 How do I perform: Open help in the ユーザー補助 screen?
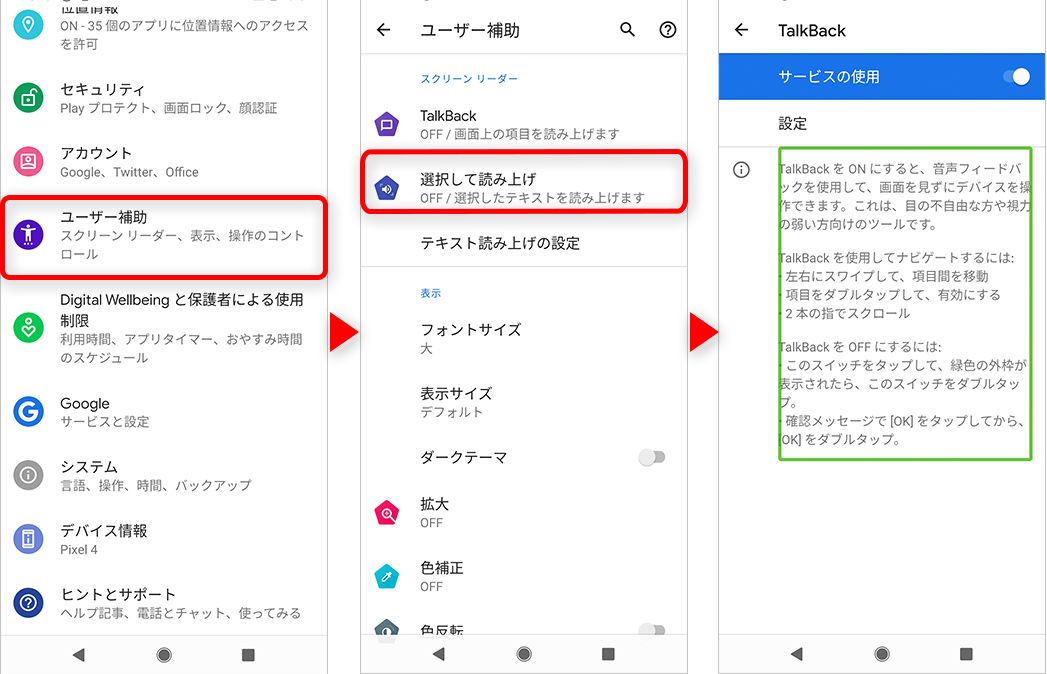coord(668,29)
